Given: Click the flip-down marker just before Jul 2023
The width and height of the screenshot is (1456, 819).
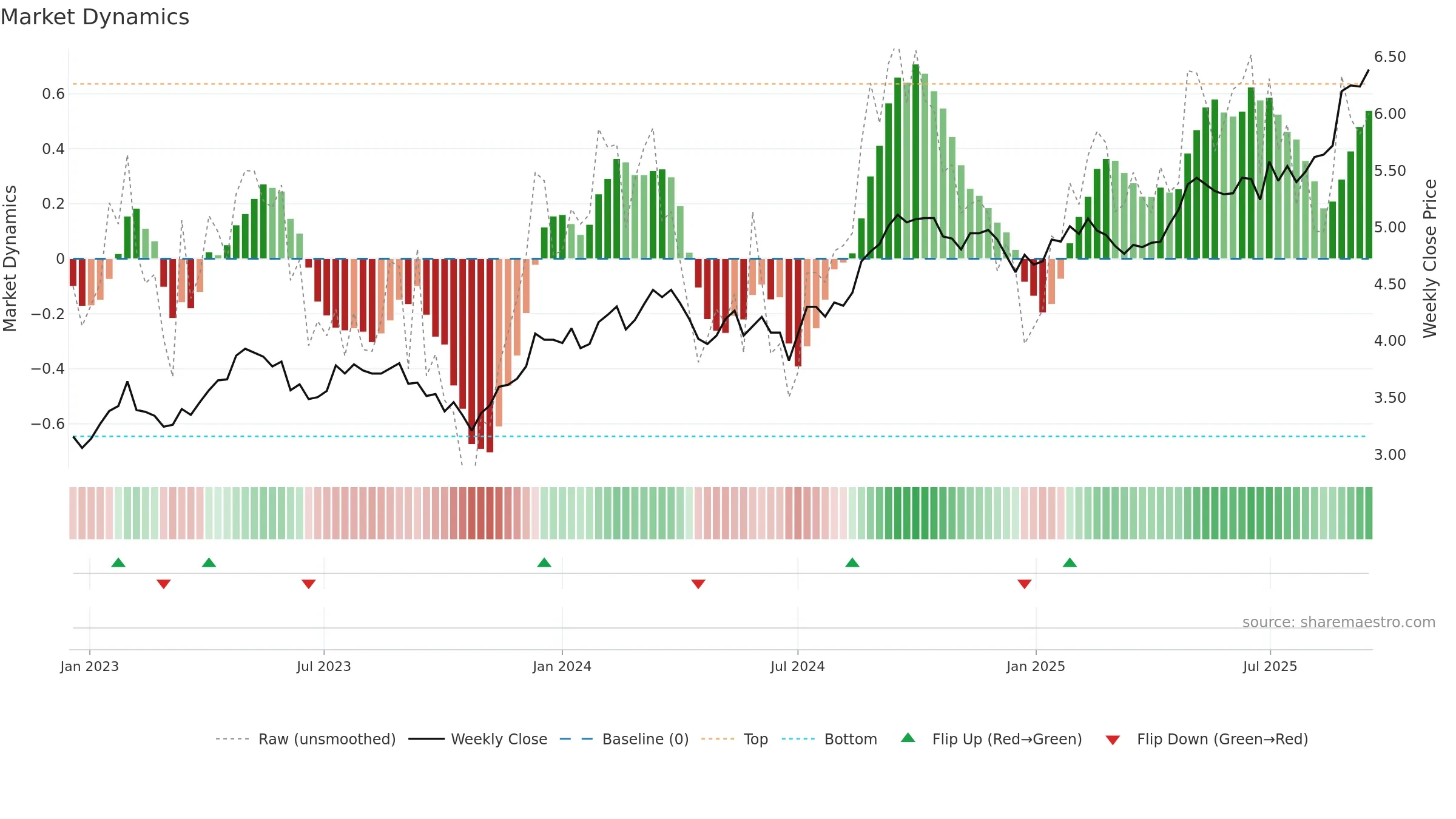Looking at the screenshot, I should pos(309,584).
